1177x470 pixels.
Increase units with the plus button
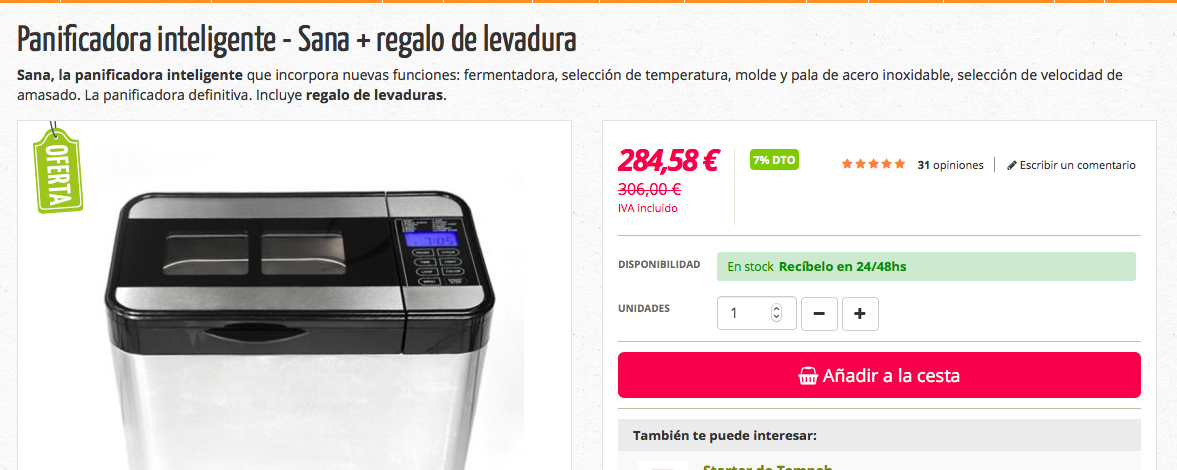click(860, 314)
